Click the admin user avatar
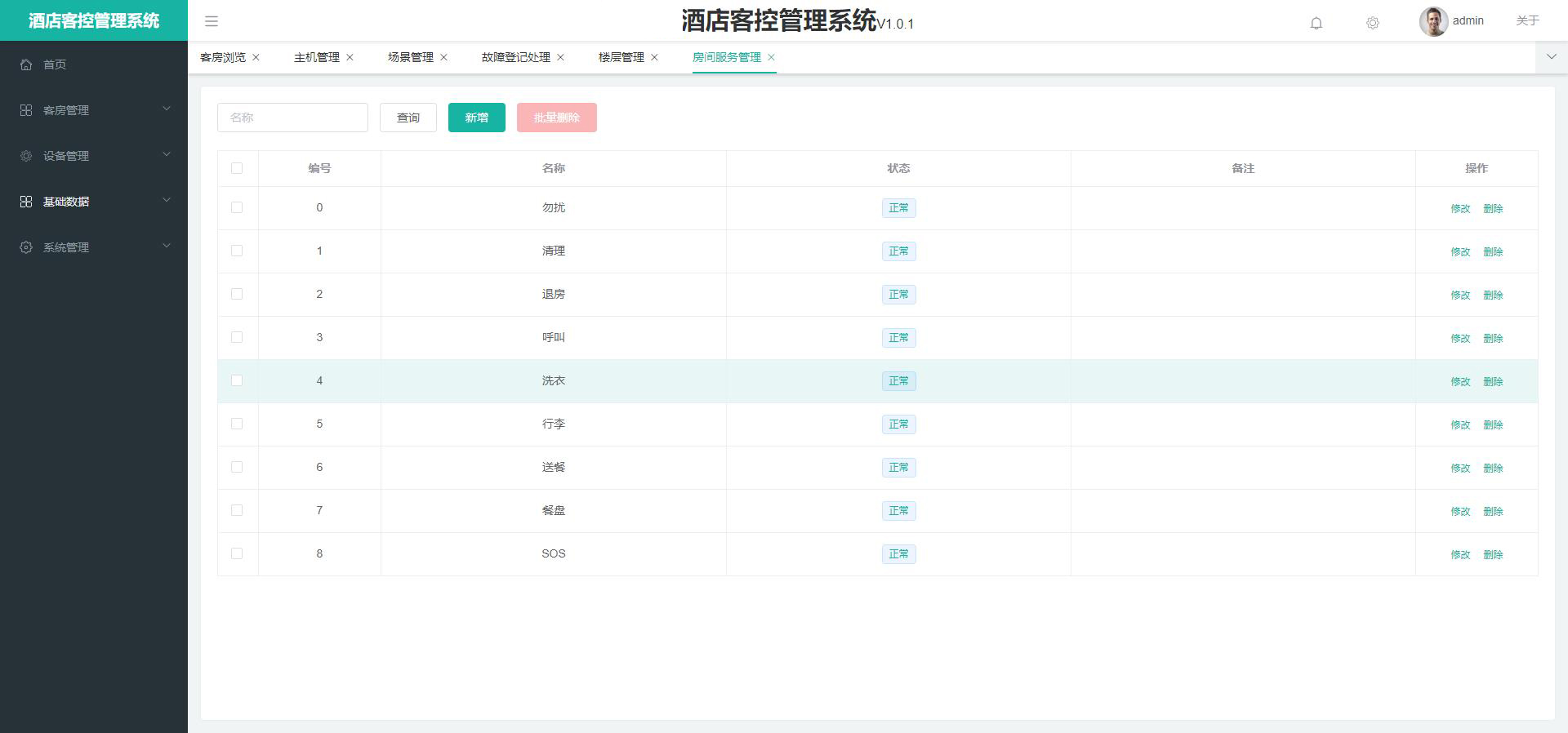Viewport: 1568px width, 733px height. [1432, 21]
